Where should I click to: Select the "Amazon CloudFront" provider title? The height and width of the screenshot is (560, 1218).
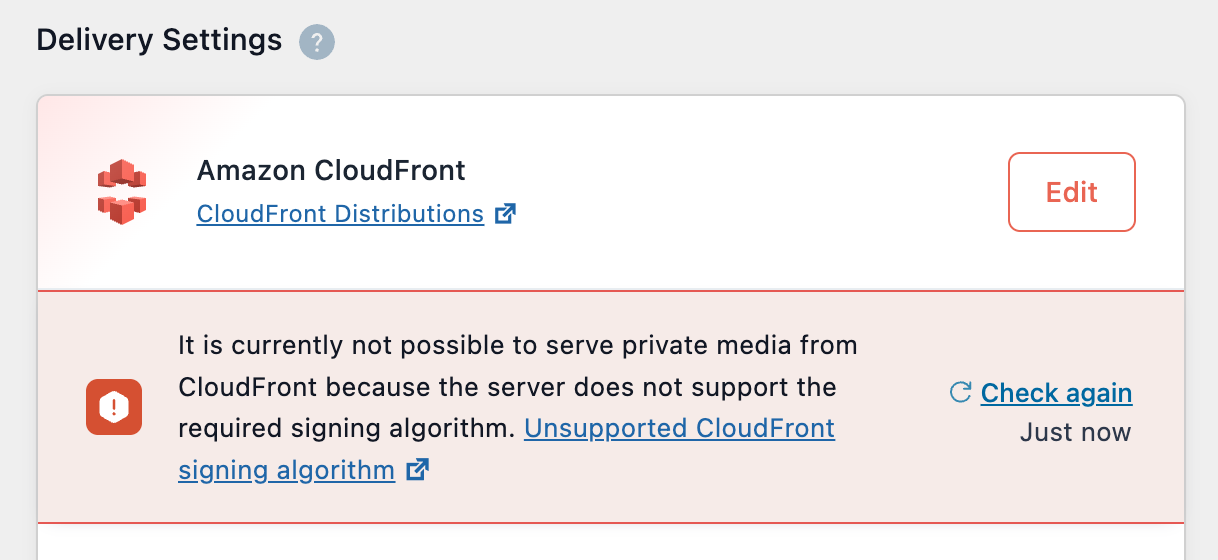[x=331, y=170]
